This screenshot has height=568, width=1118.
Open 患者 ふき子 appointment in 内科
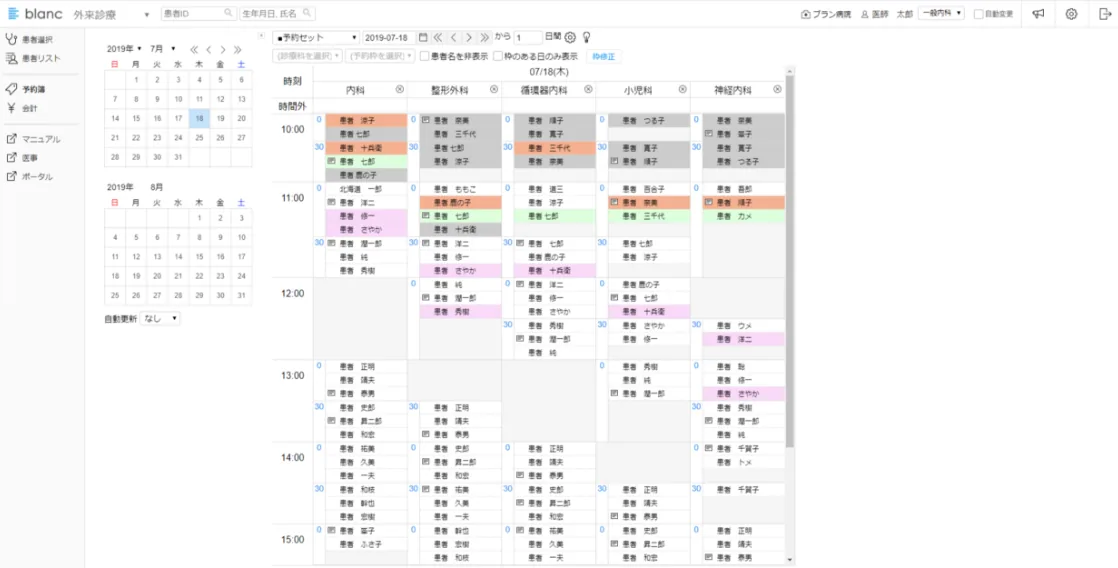pyautogui.click(x=366, y=544)
